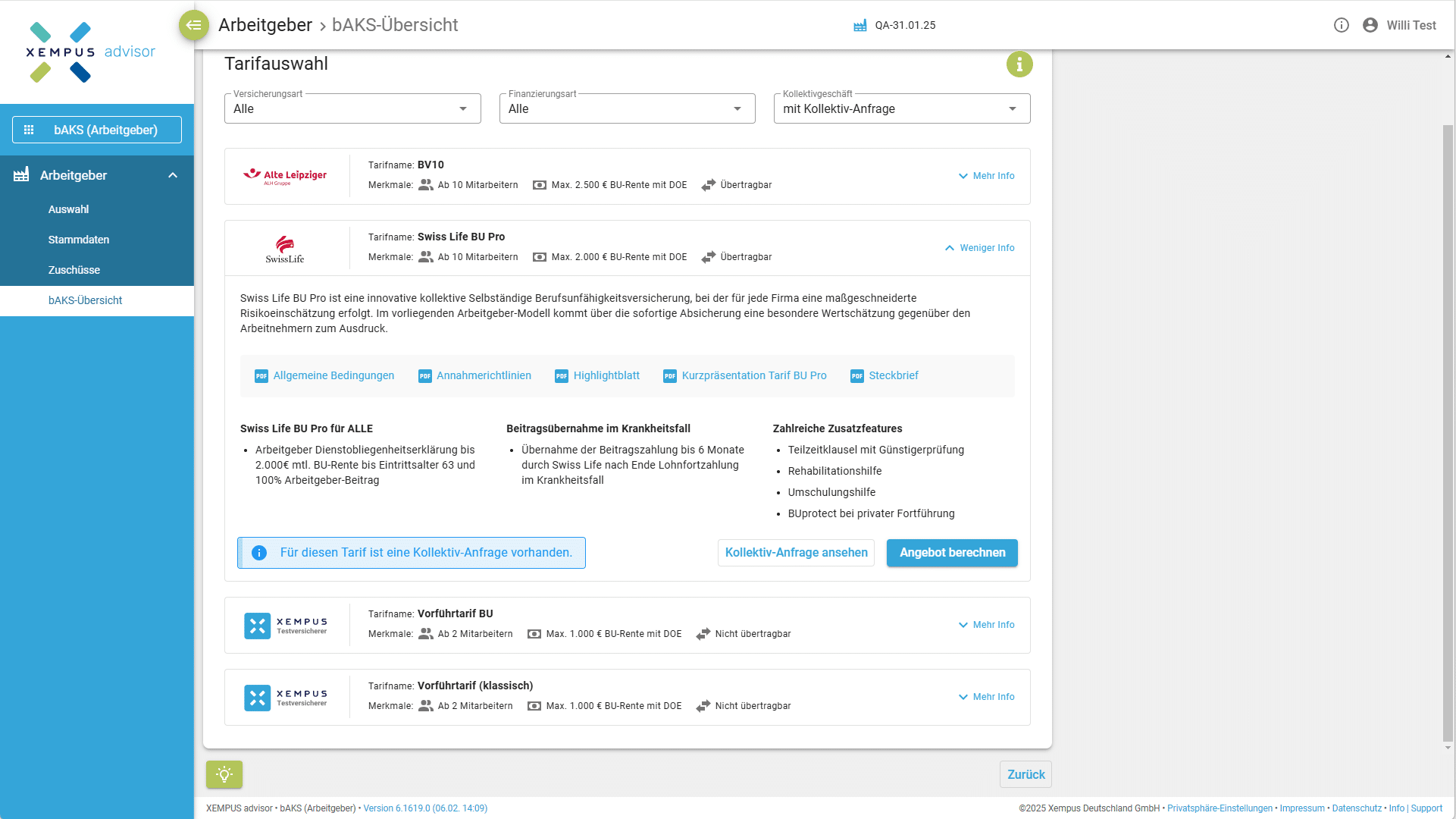Screen dimensions: 1456x819
Task: Expand Mehr Info for BV10 tariff
Action: (x=986, y=176)
